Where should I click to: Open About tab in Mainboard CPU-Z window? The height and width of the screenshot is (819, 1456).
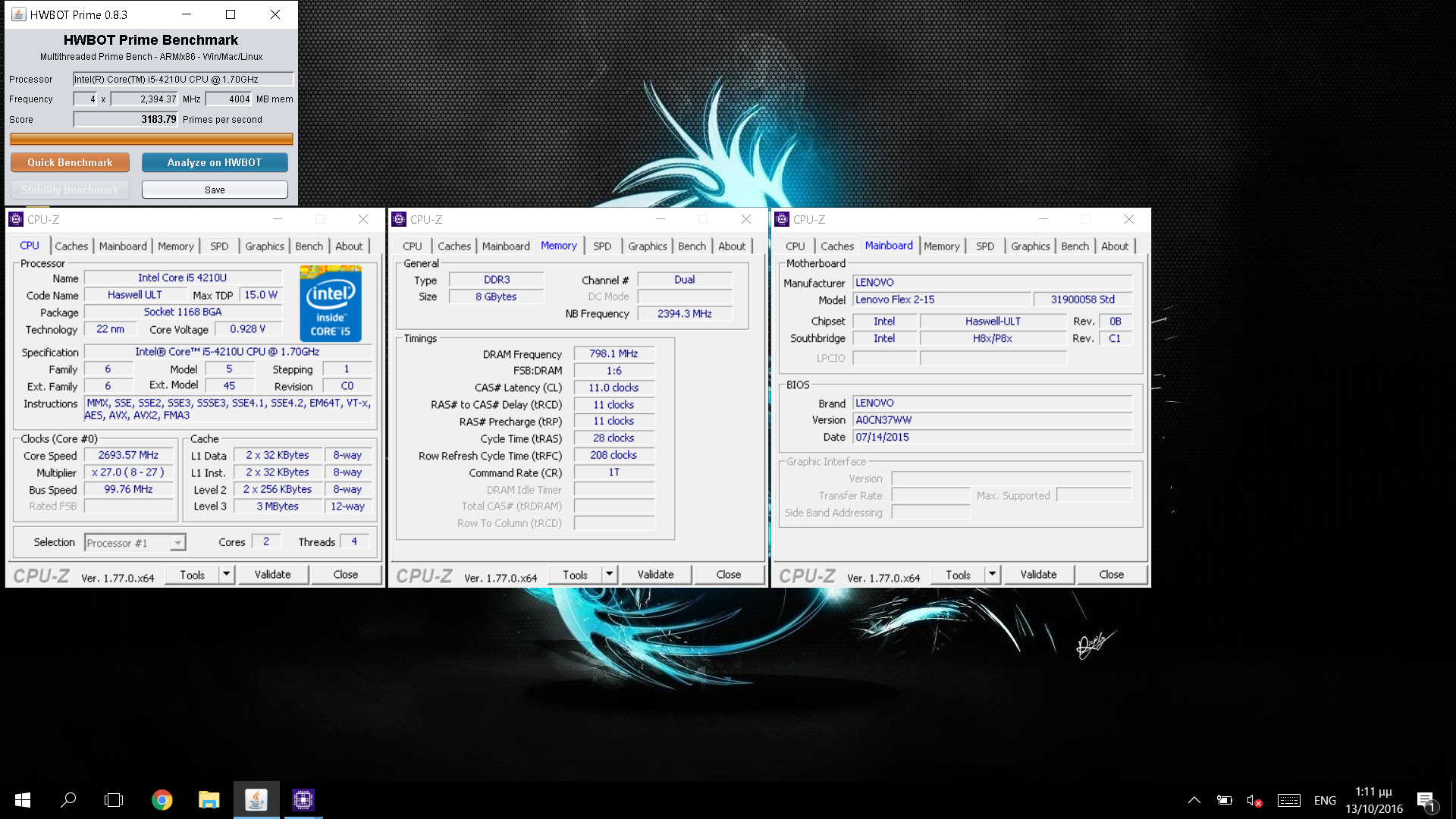click(x=1115, y=246)
